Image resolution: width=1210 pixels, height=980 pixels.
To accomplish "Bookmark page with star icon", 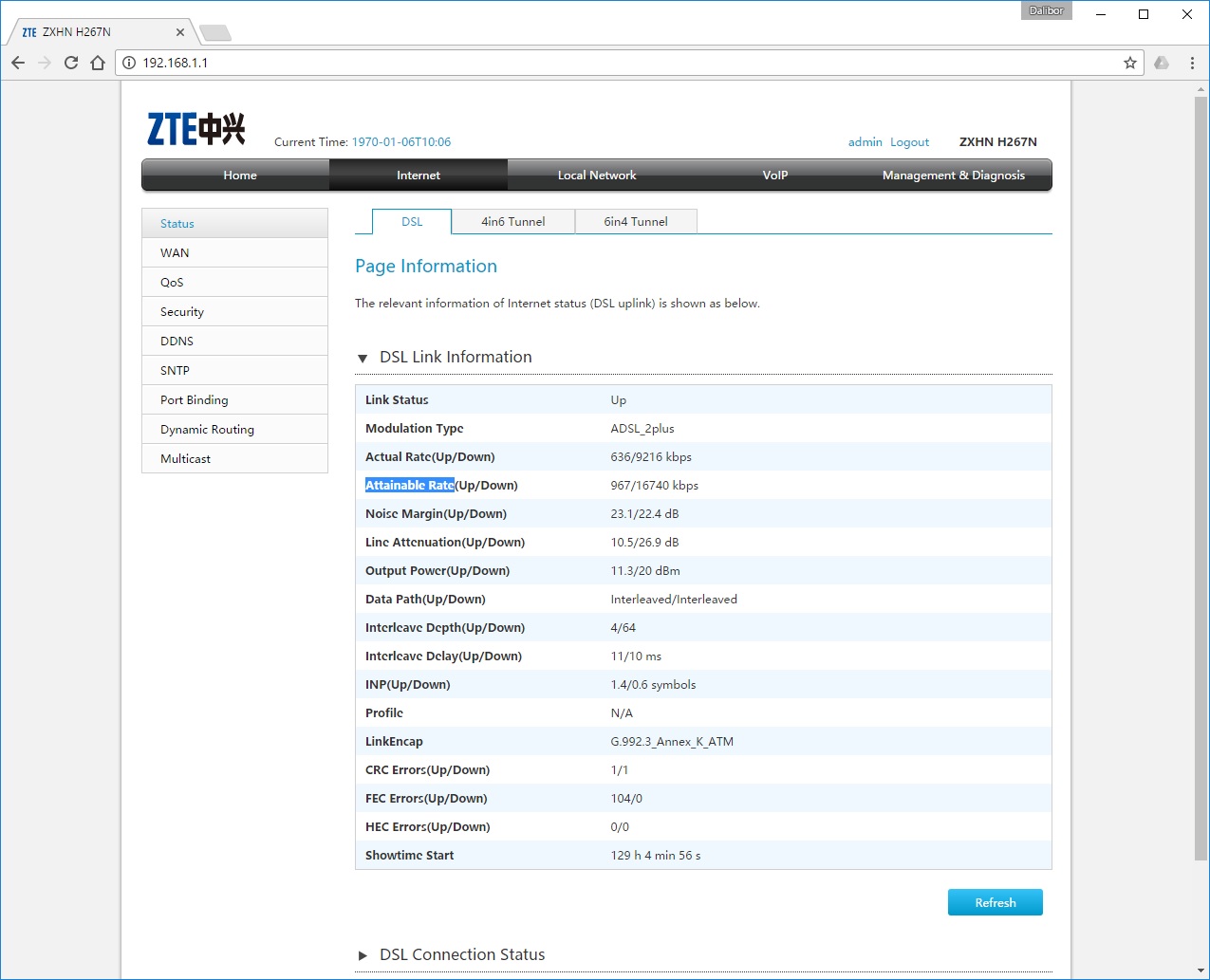I will tap(1129, 63).
